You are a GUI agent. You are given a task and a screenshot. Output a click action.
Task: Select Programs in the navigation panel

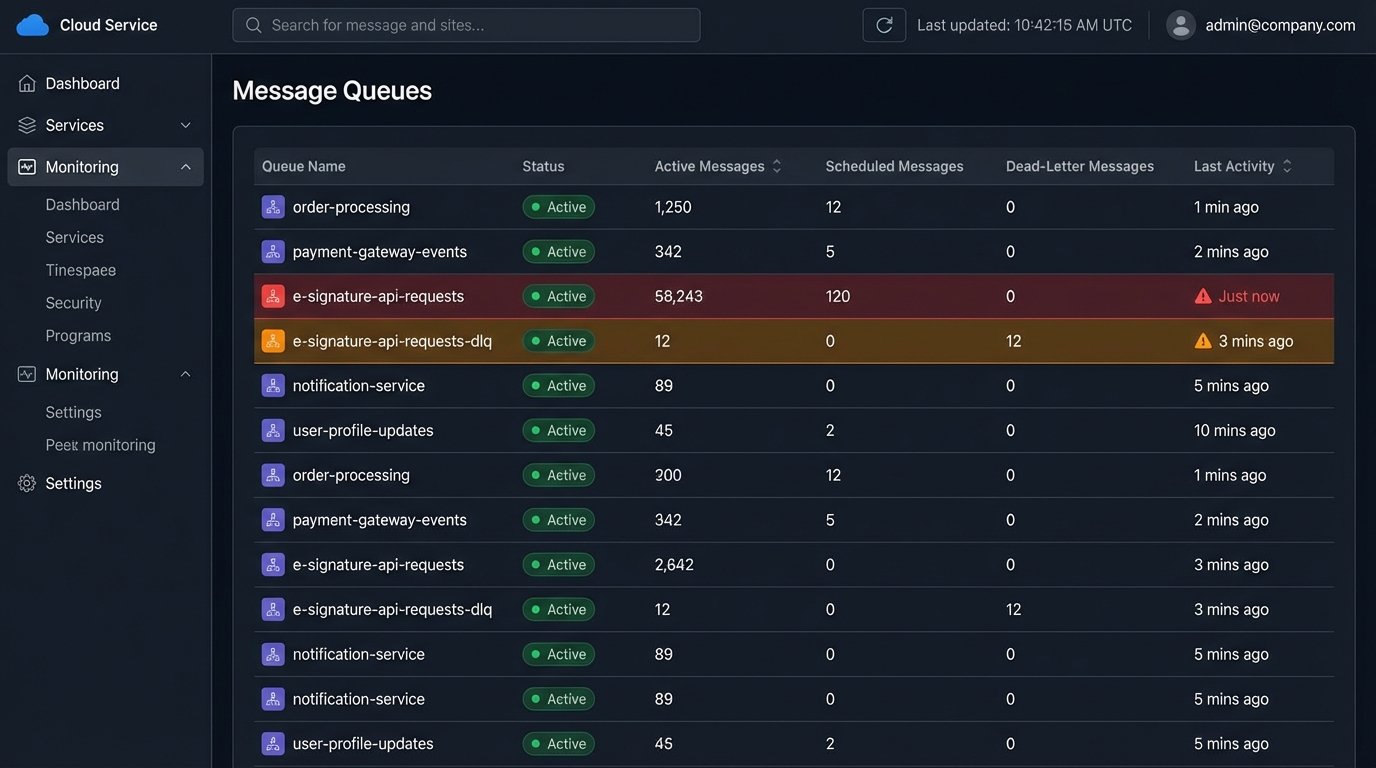point(78,335)
